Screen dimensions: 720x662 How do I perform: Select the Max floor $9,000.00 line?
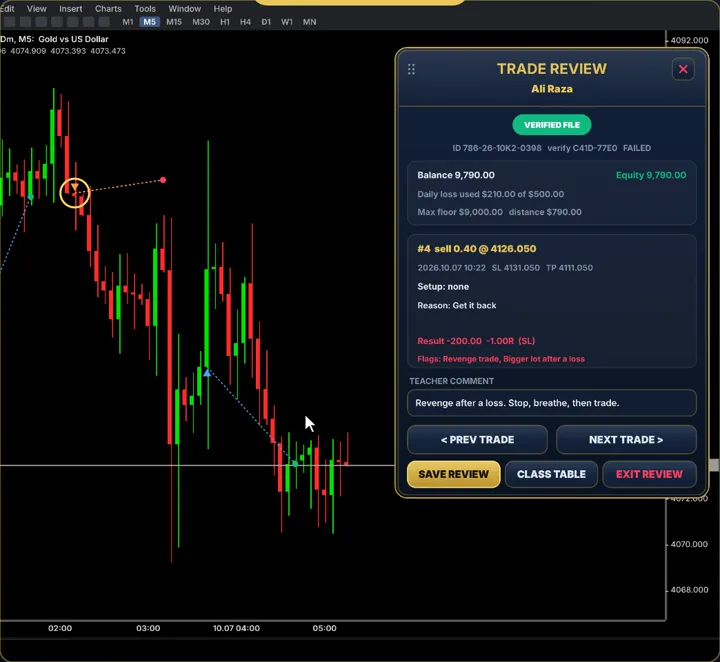click(x=499, y=212)
